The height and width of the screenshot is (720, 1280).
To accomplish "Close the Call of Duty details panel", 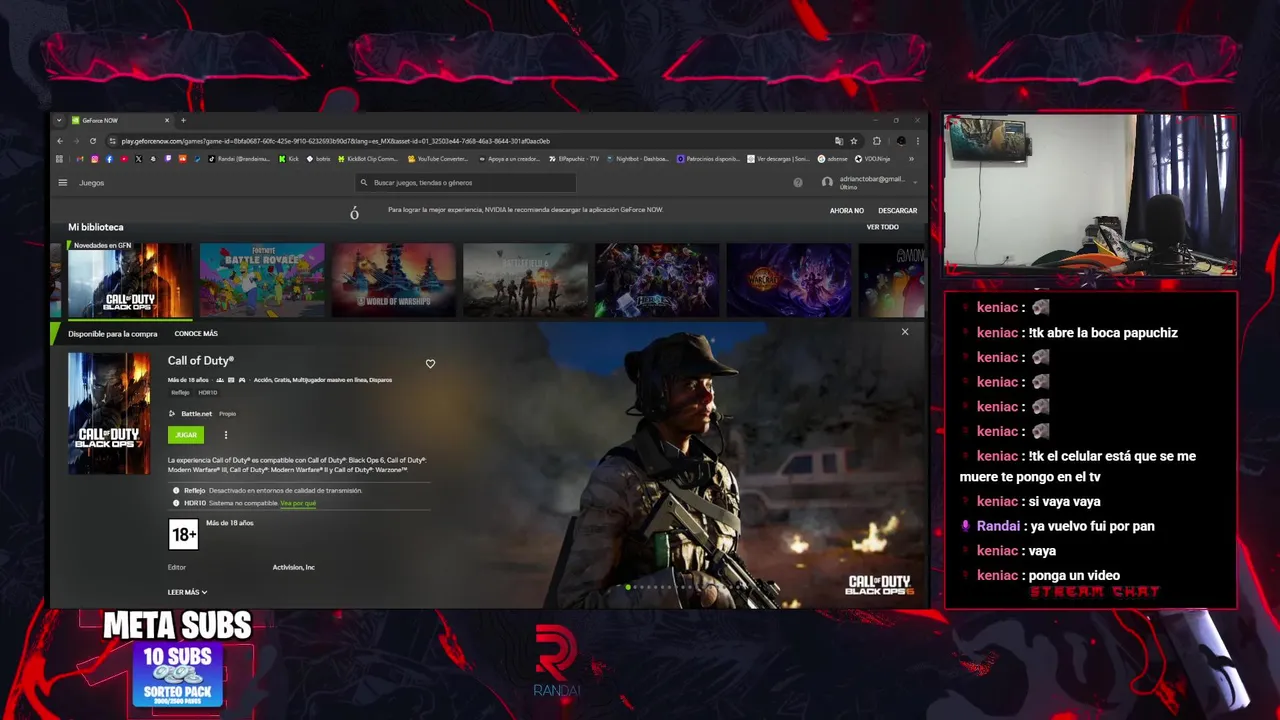I will tap(905, 332).
